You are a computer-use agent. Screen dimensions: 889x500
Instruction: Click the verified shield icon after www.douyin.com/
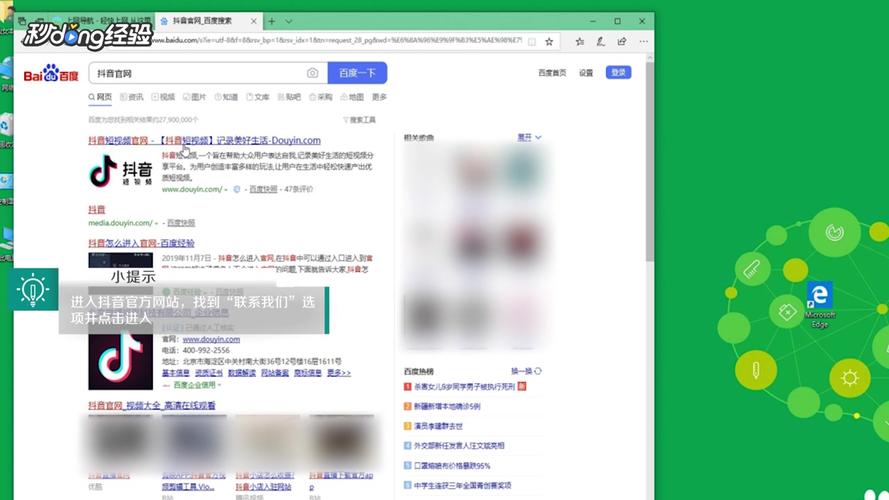(237, 189)
